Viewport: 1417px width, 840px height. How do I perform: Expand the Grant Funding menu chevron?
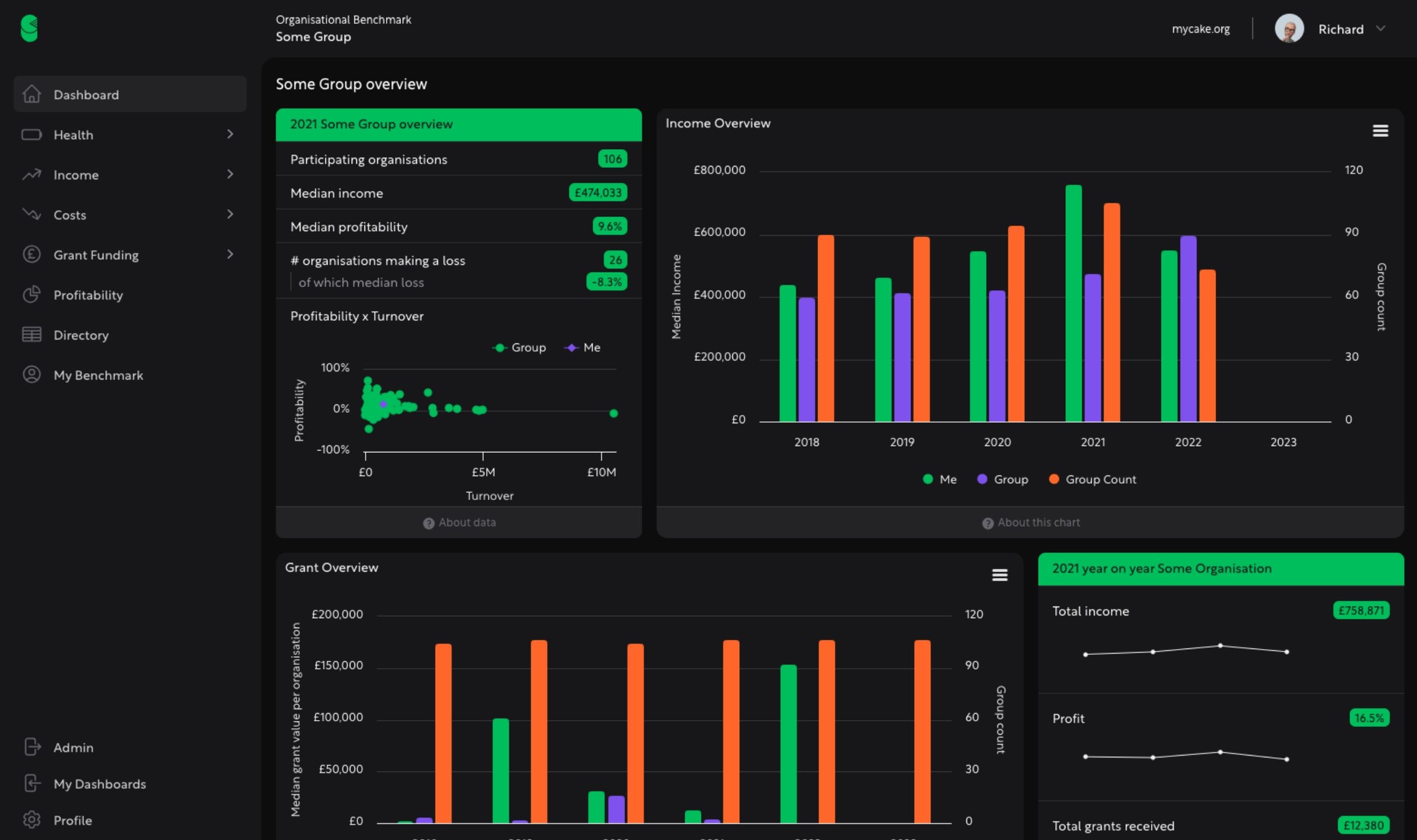coord(230,255)
